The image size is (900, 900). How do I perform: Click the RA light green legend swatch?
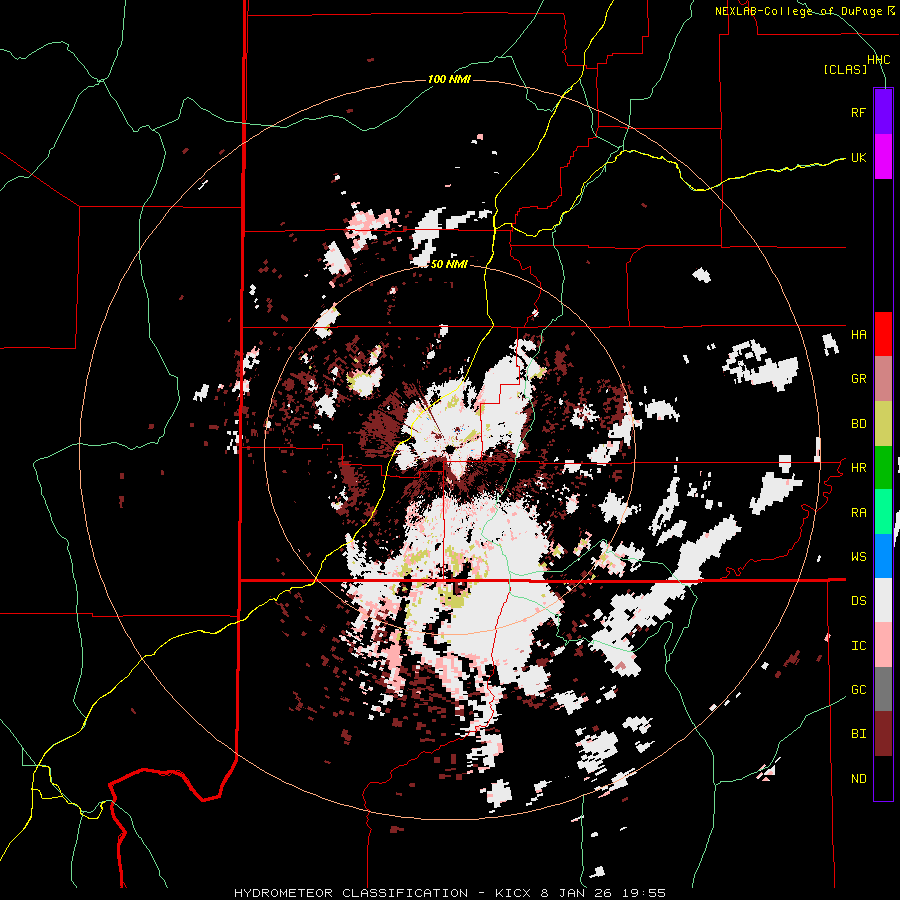tap(883, 512)
